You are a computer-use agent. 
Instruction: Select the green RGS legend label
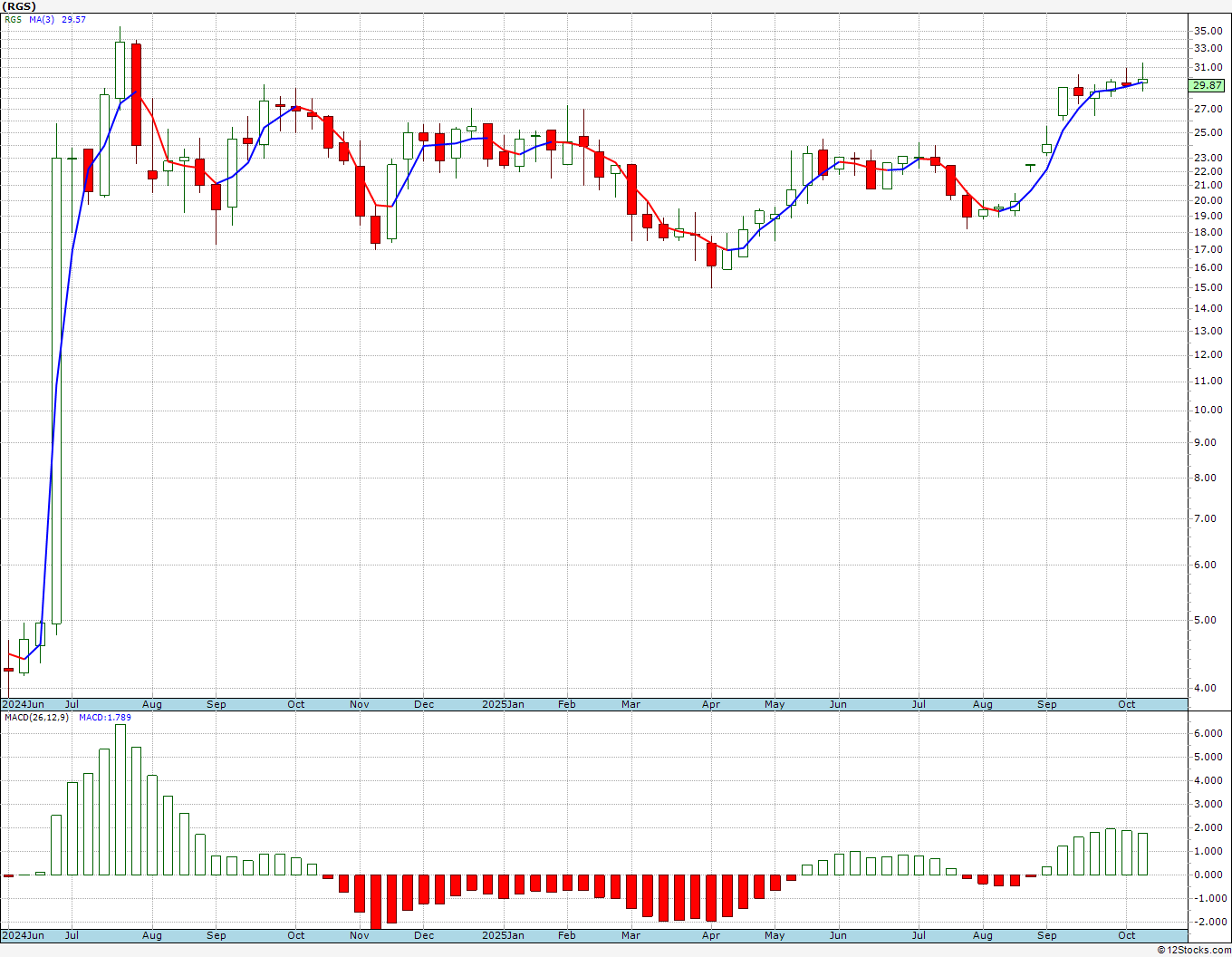tap(13, 20)
